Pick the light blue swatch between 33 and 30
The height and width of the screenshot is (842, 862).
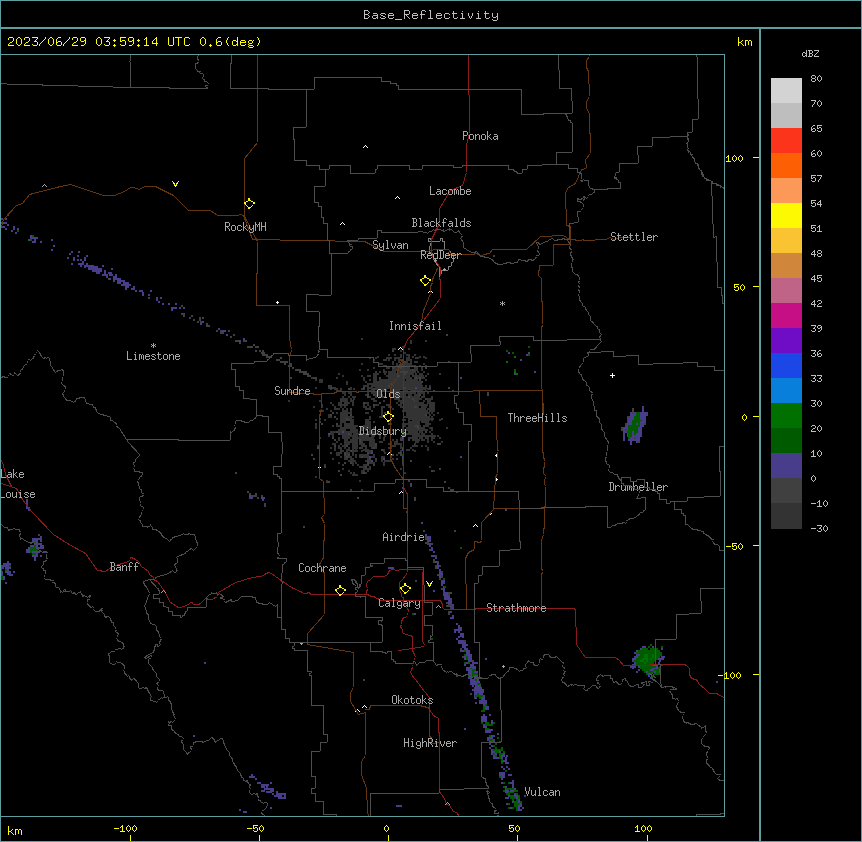(x=786, y=390)
